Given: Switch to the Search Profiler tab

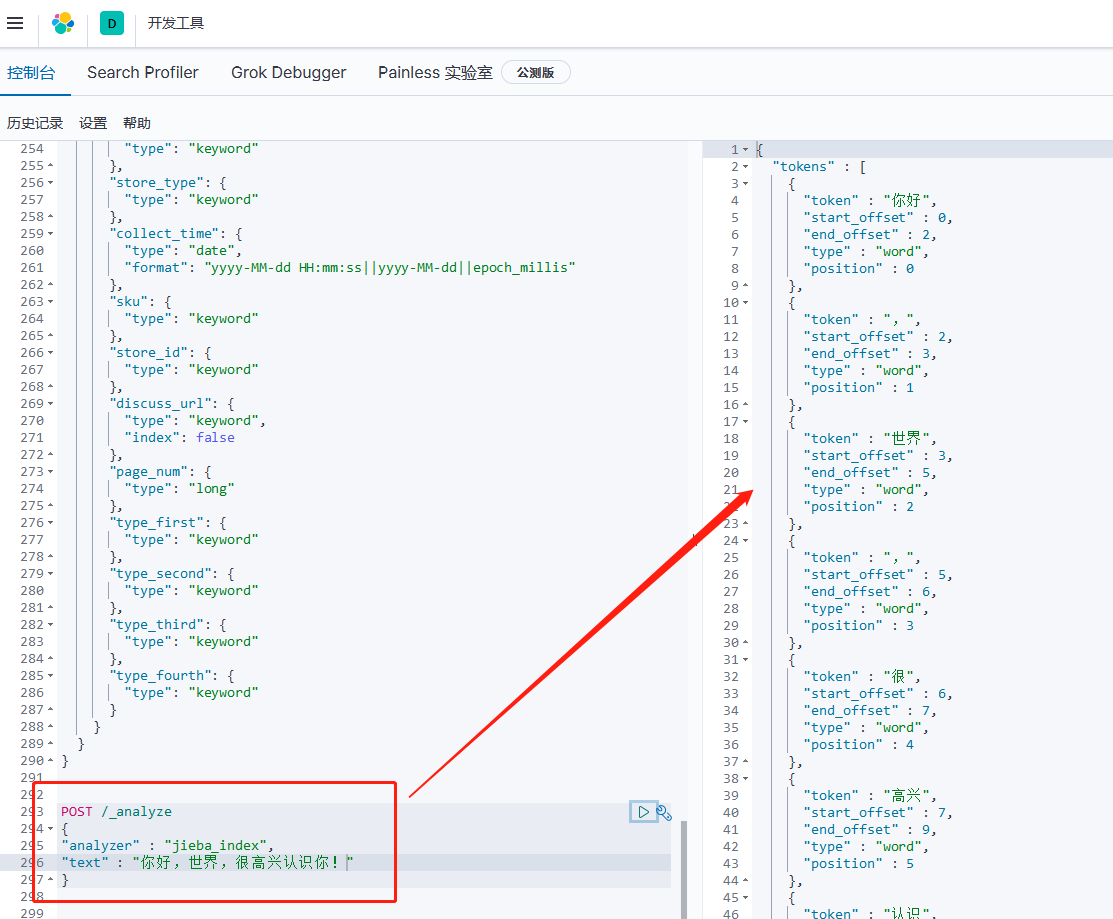Looking at the screenshot, I should (143, 72).
